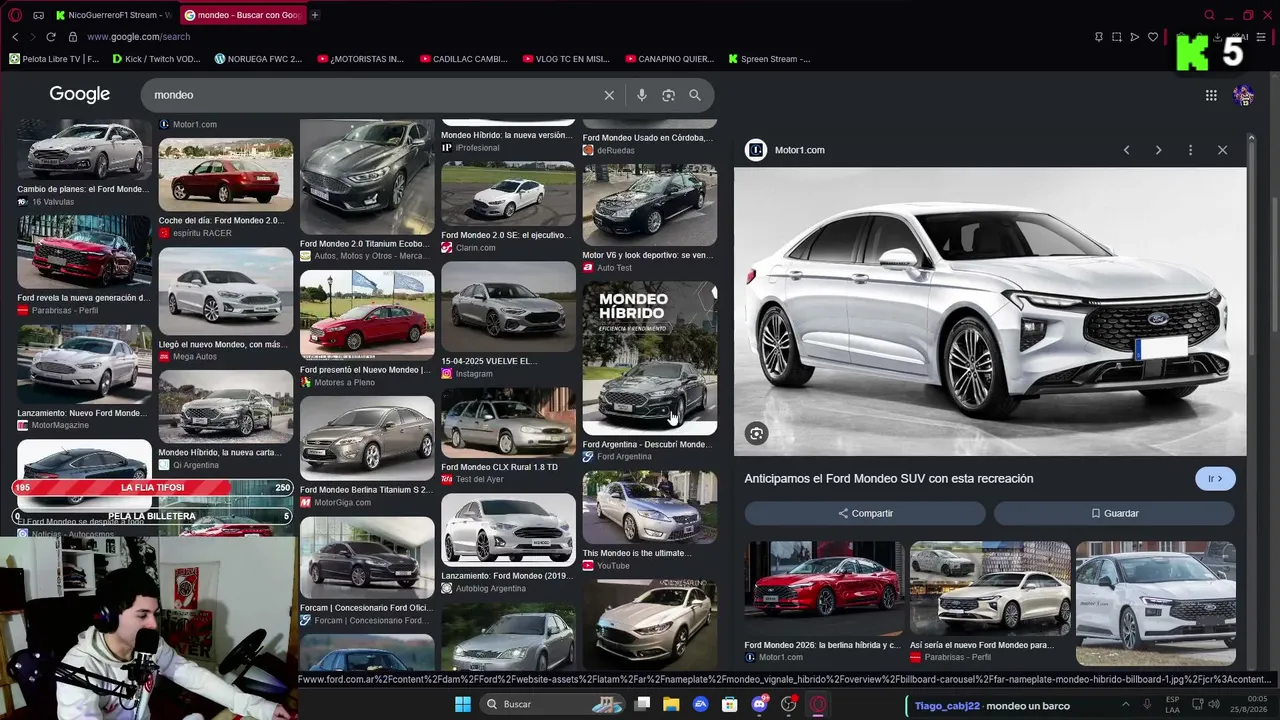This screenshot has width=1280, height=720.
Task: Expand the system tray hidden icons
Action: 1126,704
